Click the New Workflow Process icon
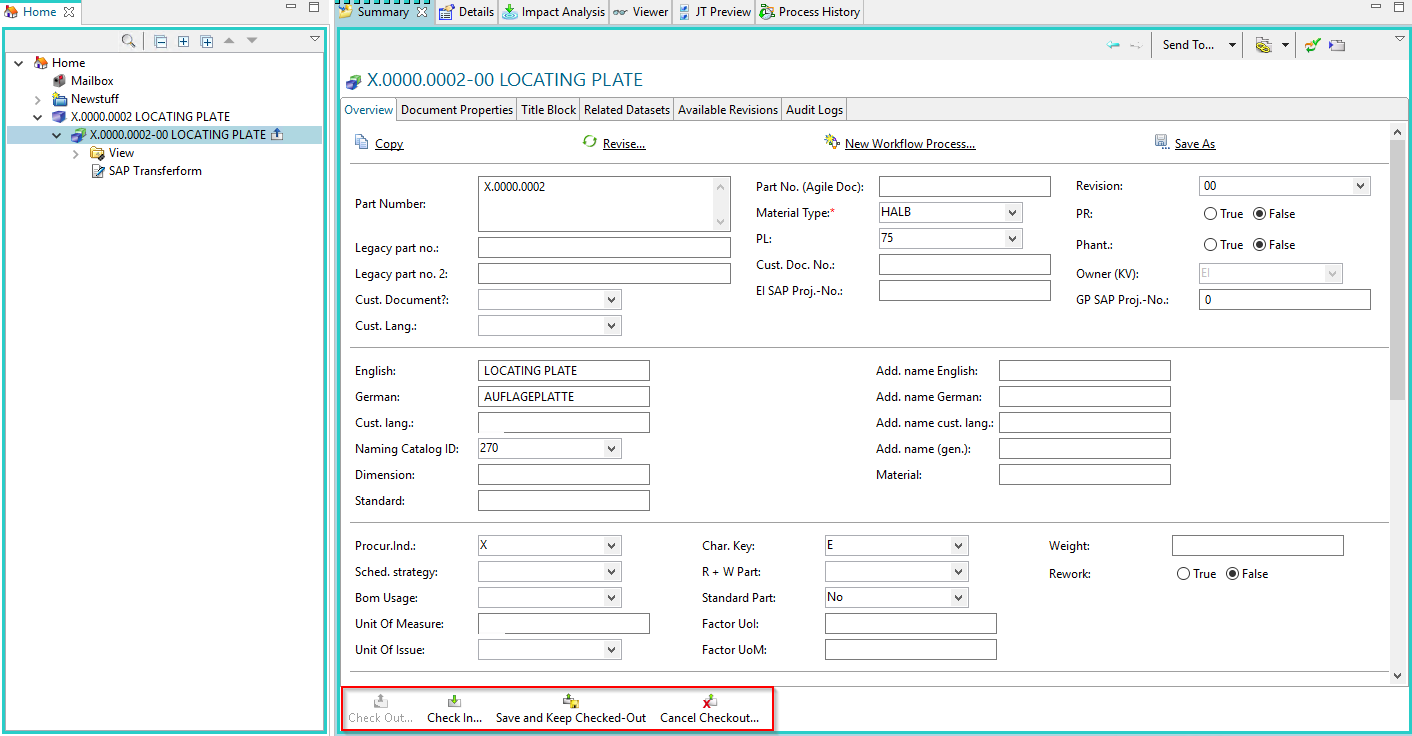The width and height of the screenshot is (1412, 736). (831, 143)
